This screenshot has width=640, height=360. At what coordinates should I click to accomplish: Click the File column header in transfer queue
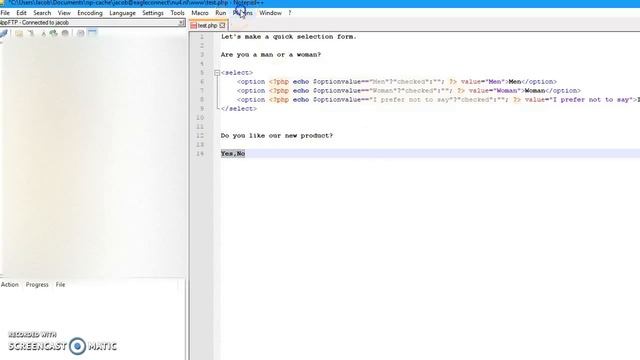(x=60, y=284)
